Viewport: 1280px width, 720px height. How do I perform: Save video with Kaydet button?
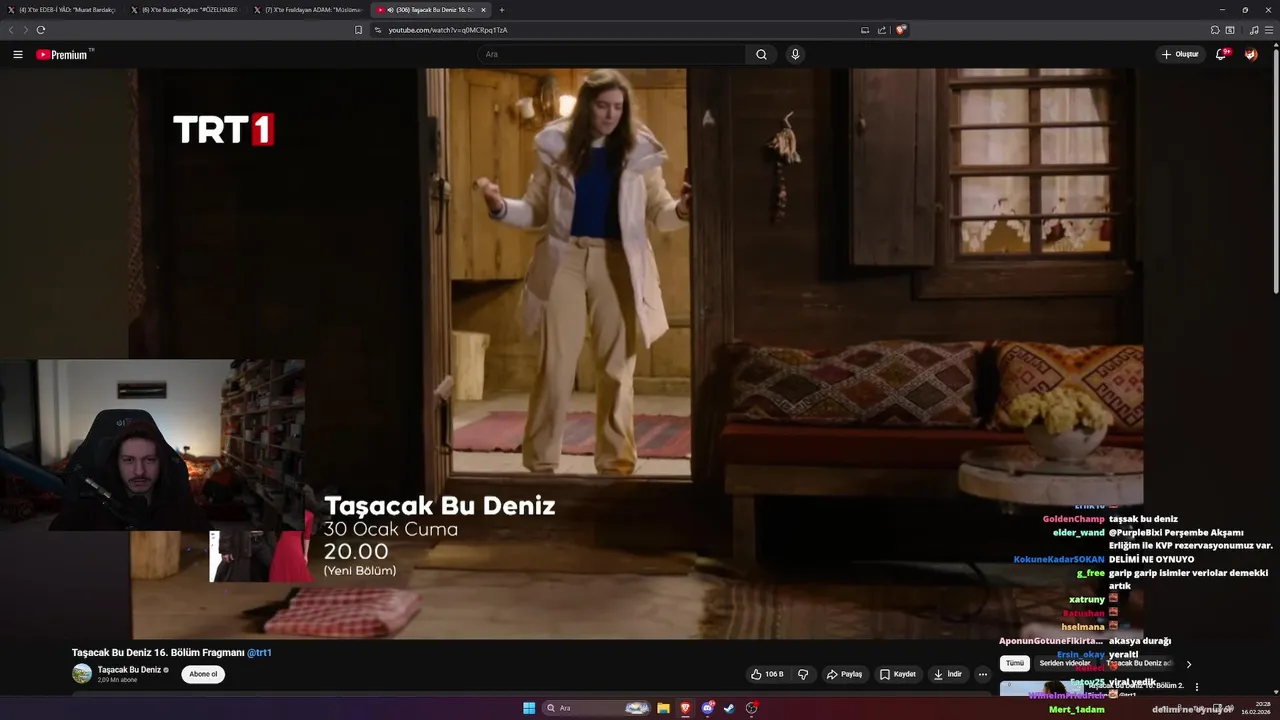(x=898, y=674)
